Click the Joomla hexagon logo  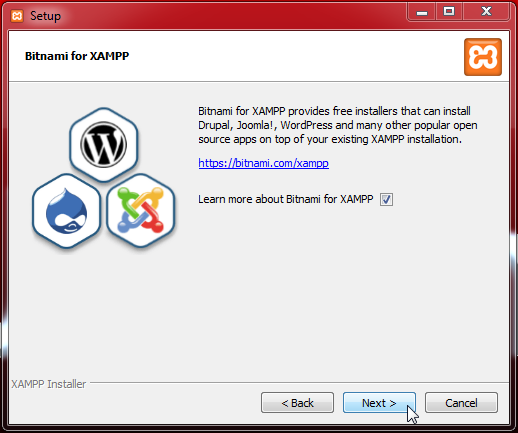pos(140,211)
